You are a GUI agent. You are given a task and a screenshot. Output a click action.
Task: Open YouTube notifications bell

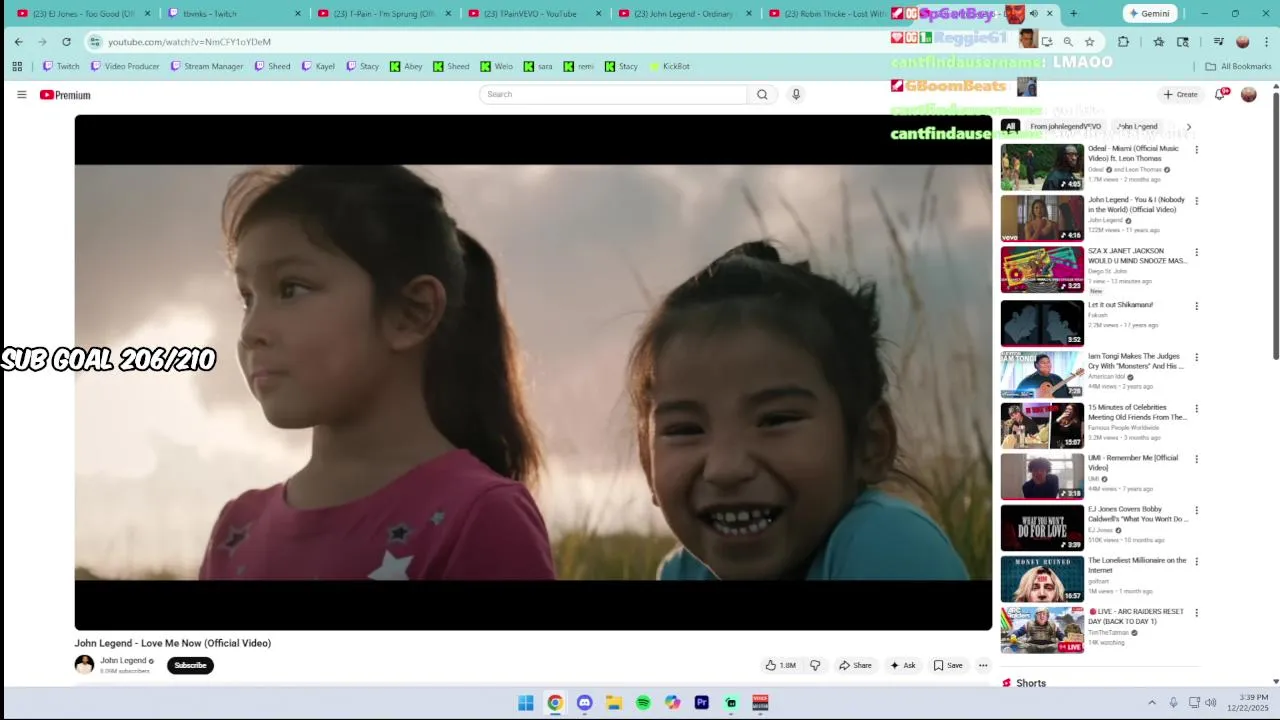pos(1220,94)
